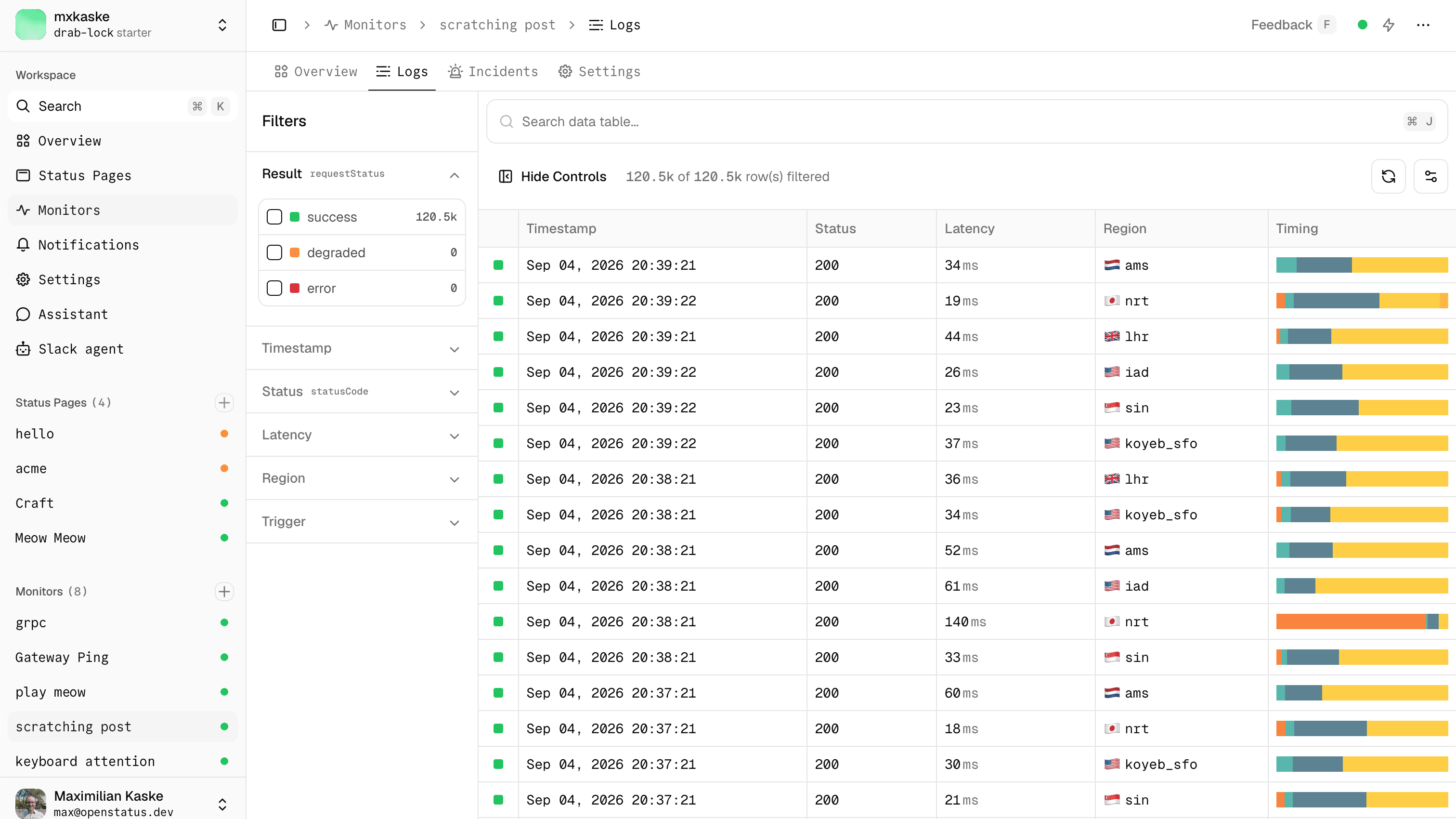This screenshot has width=1456, height=819.
Task: Click Hide Controls button
Action: click(552, 176)
